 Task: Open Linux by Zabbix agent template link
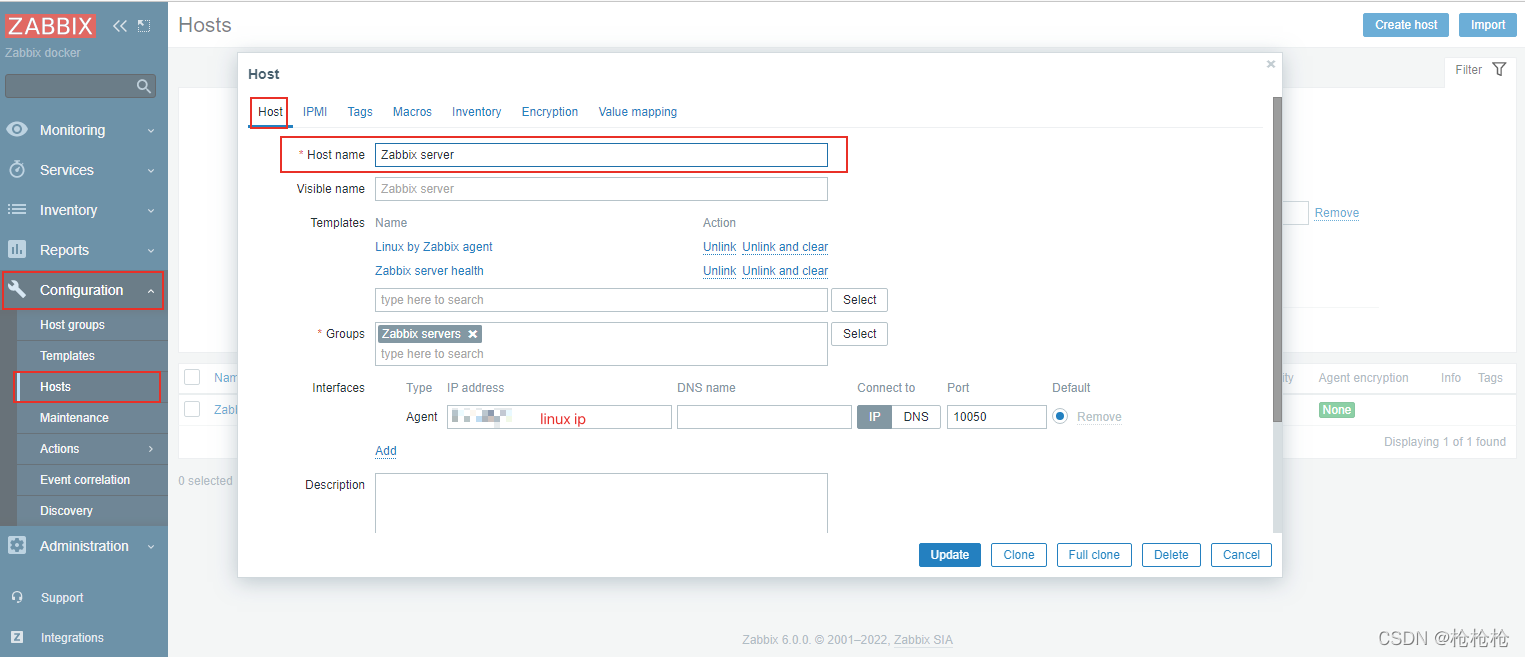(434, 247)
